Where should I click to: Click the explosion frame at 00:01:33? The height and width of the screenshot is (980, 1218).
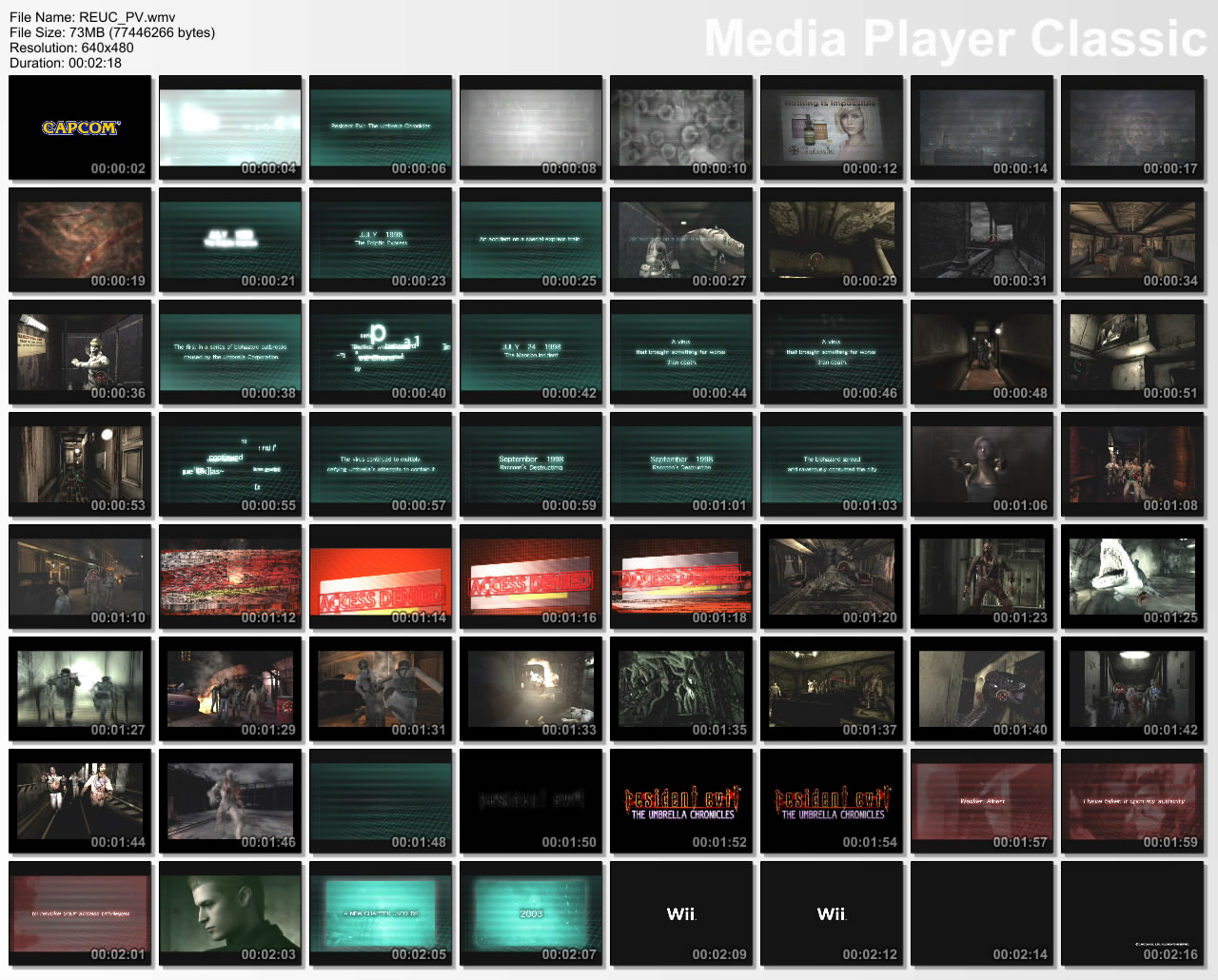pos(531,689)
